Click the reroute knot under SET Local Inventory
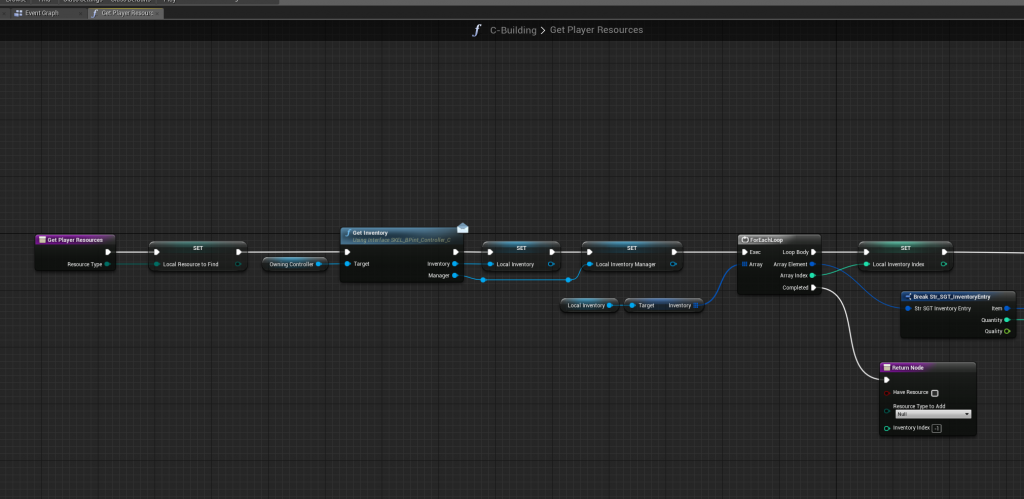This screenshot has height=499, width=1024. (x=483, y=280)
